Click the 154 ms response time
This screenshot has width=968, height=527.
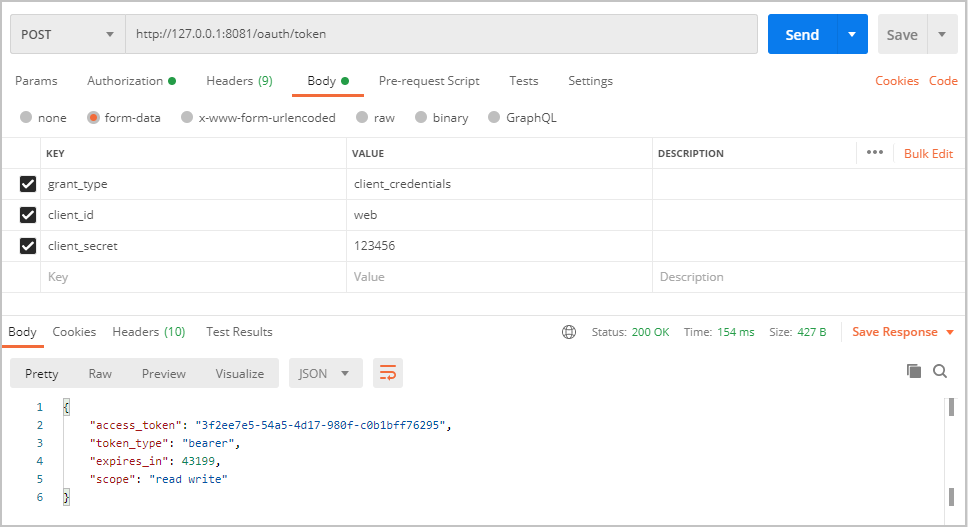[x=735, y=332]
